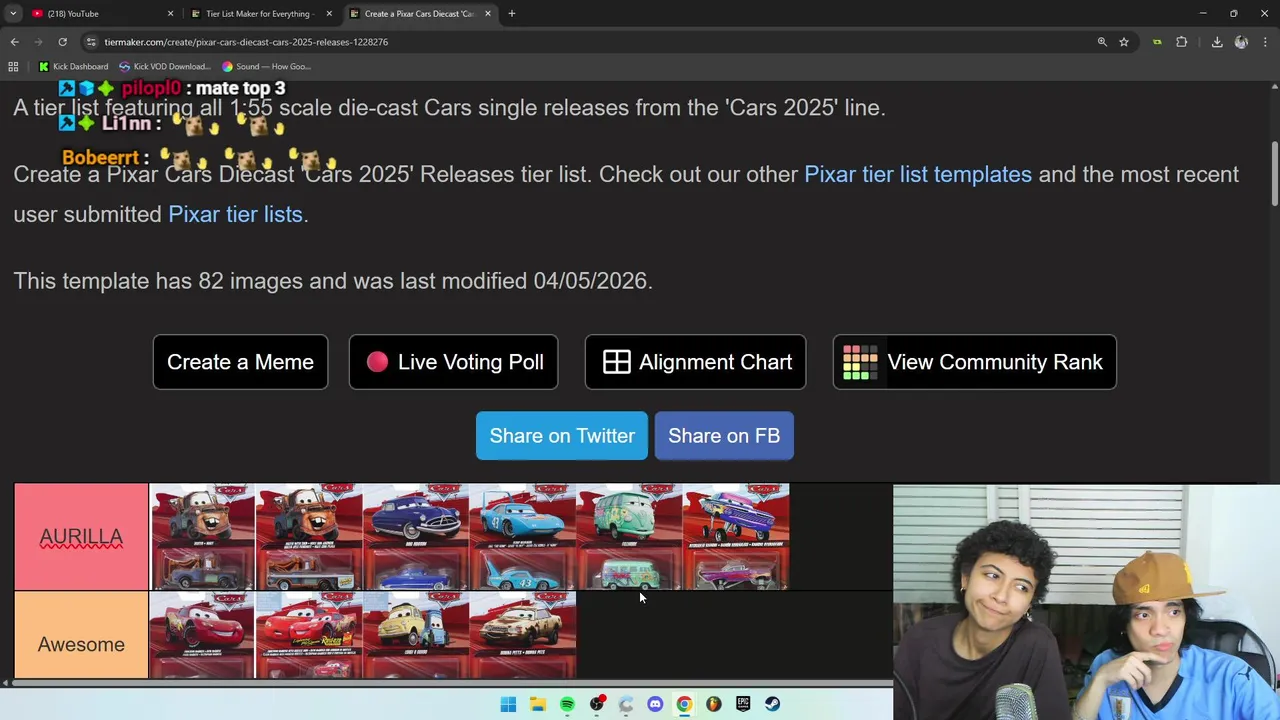1280x720 pixels.
Task: Select The King number 43 car thumbnail
Action: [523, 537]
